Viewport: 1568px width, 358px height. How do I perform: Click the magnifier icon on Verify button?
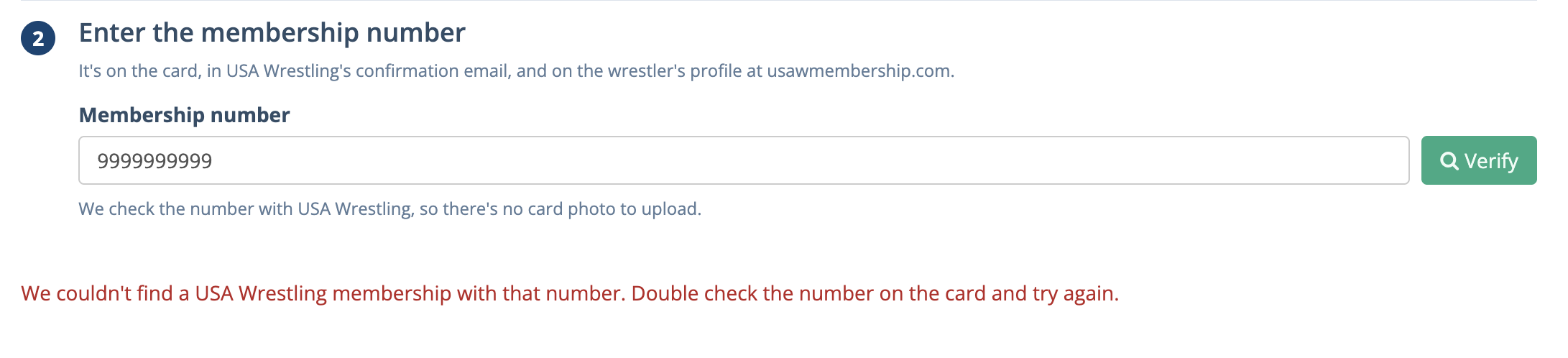(x=1449, y=161)
